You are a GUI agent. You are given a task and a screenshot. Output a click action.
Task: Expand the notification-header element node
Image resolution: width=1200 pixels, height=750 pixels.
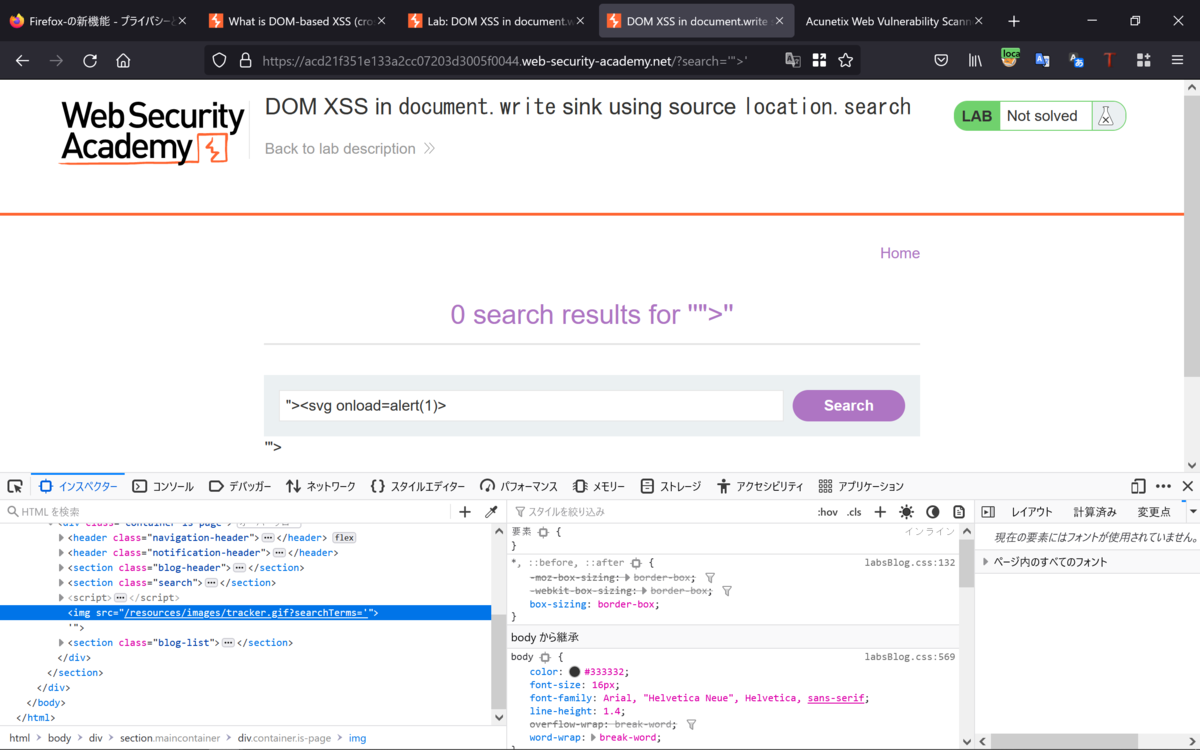(x=61, y=553)
